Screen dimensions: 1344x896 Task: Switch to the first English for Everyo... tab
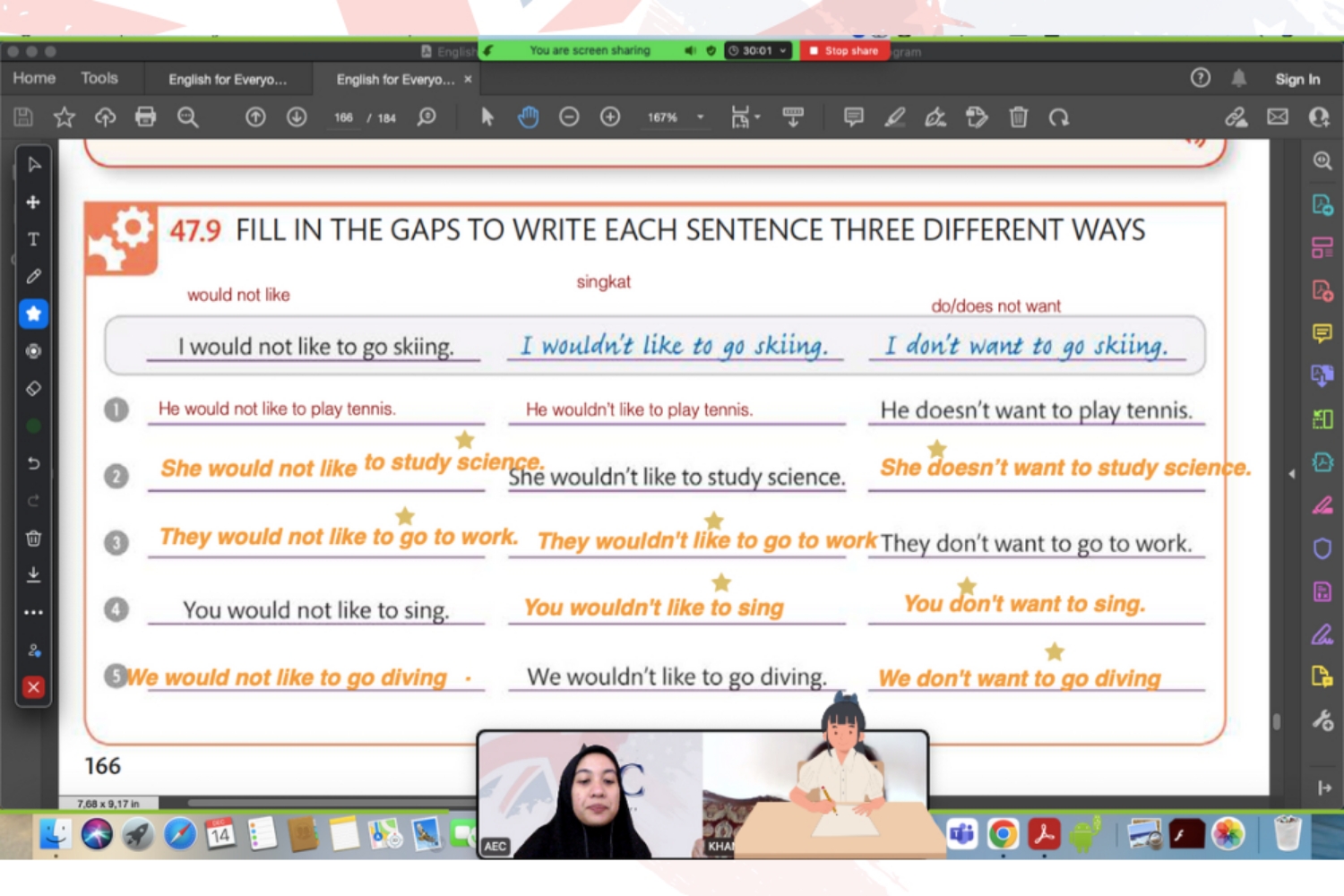point(228,79)
